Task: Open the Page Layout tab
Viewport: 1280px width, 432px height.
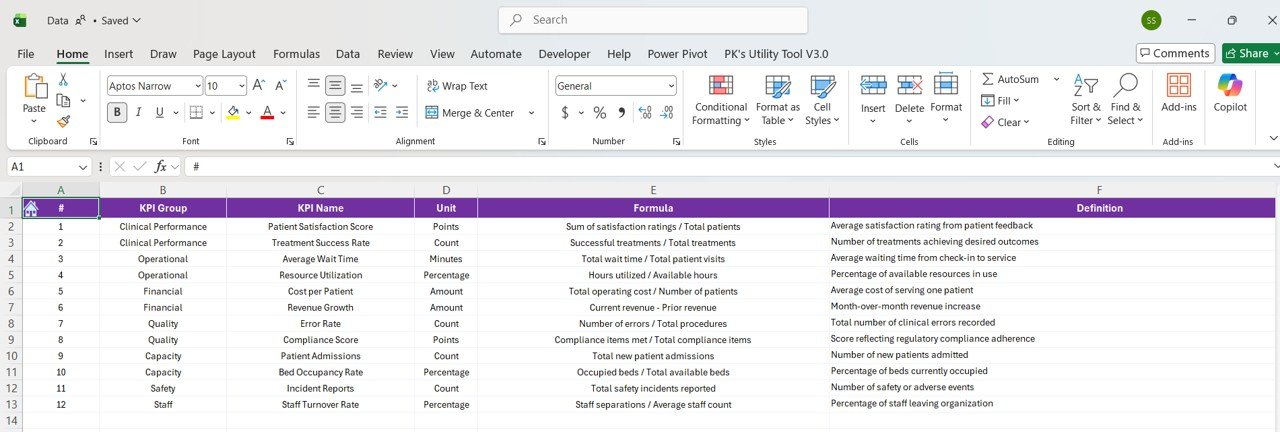Action: point(224,54)
